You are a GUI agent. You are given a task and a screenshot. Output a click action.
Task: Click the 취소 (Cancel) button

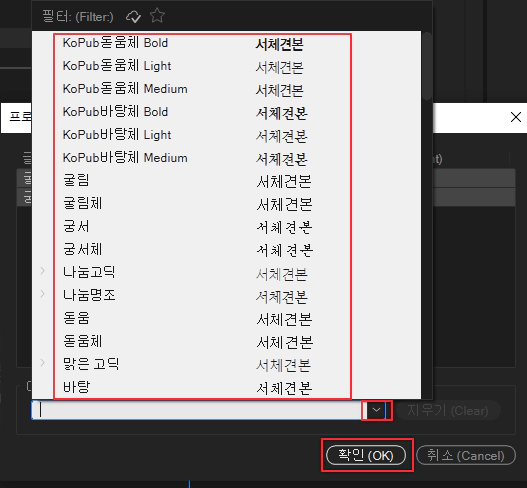point(466,455)
